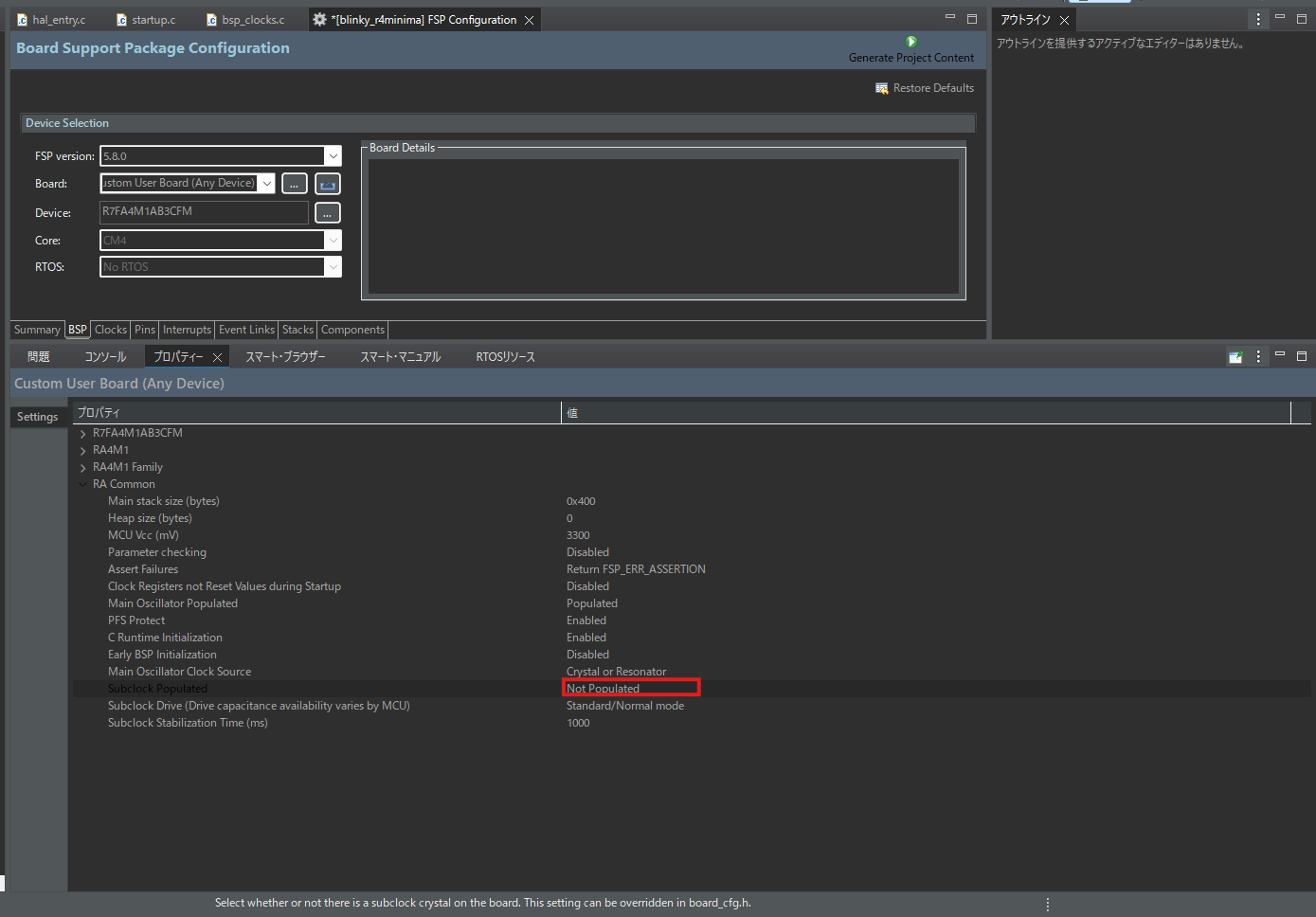Close the プロパティー view tab
The height and width of the screenshot is (917, 1316).
(217, 357)
